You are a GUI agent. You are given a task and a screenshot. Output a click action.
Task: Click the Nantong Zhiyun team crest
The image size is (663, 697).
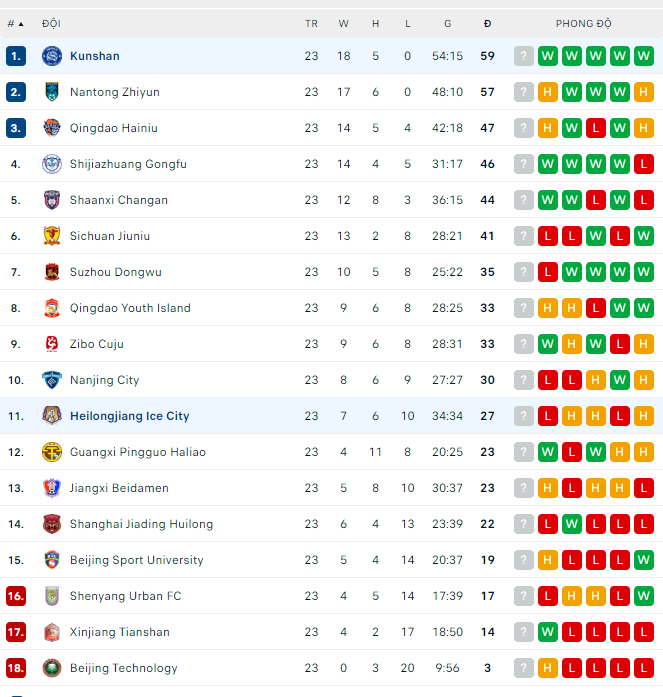(x=52, y=92)
